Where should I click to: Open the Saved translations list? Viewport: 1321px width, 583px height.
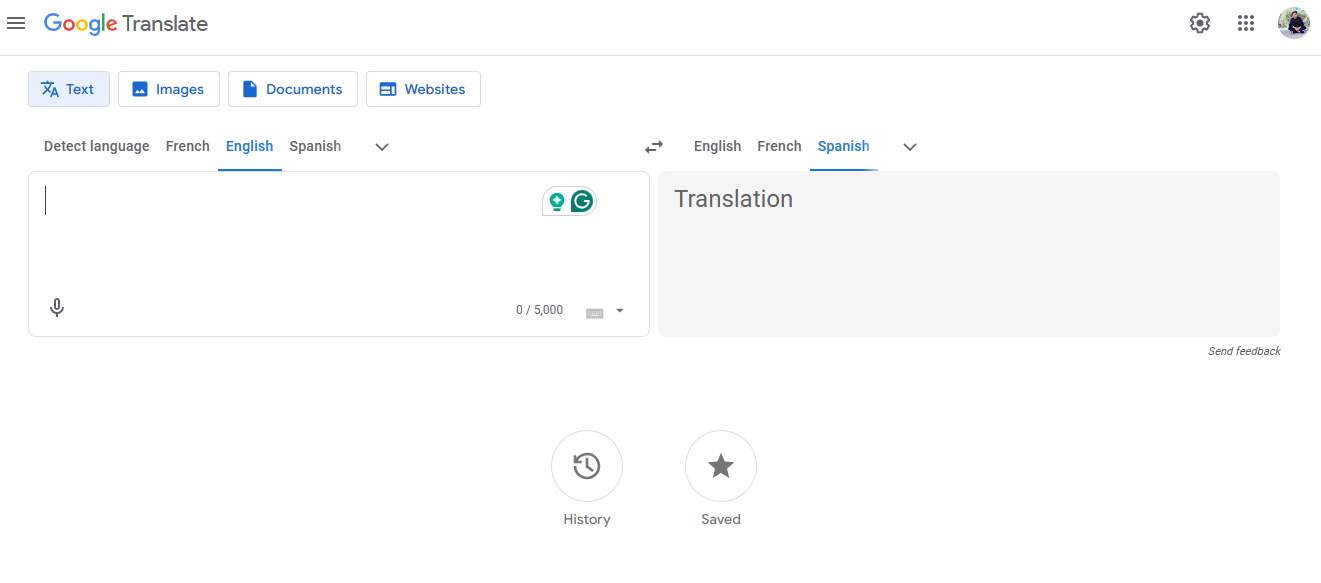click(x=721, y=466)
